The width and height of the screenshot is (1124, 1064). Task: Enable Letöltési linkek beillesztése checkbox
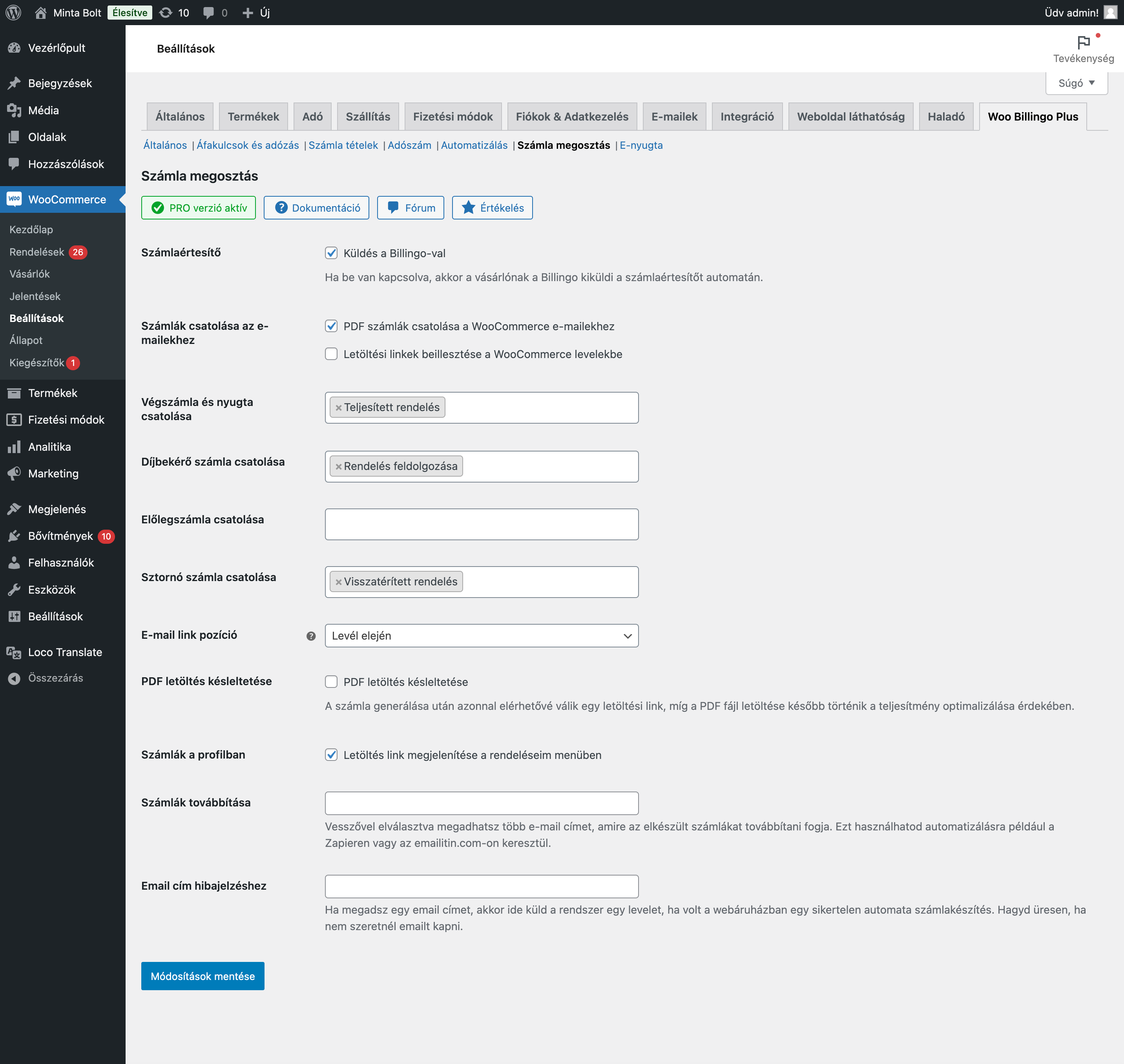(x=331, y=354)
